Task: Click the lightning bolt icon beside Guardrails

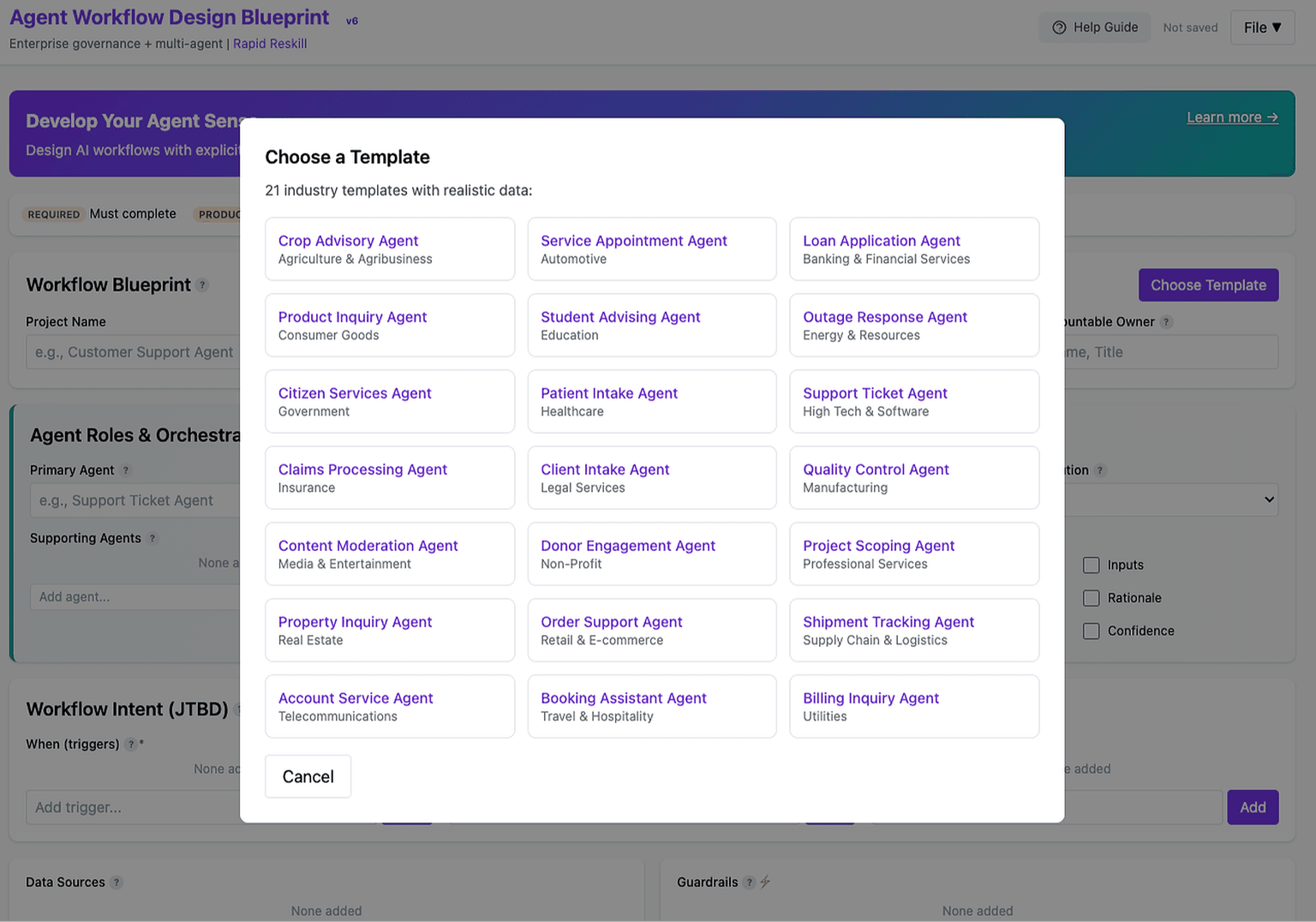Action: click(x=765, y=881)
